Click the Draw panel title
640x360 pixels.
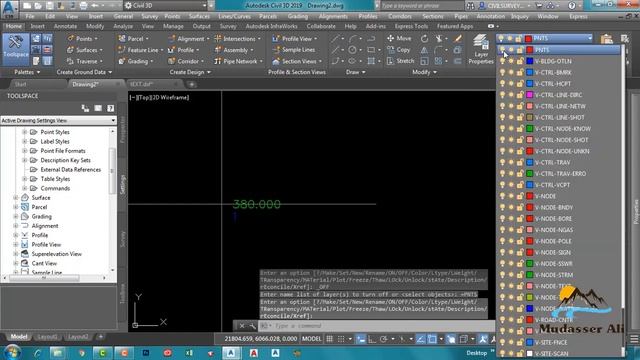tap(355, 72)
